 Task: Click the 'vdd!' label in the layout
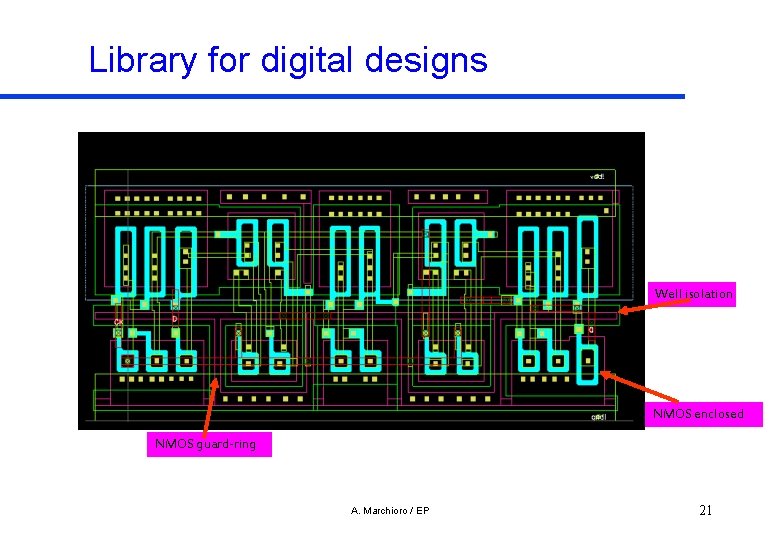597,177
